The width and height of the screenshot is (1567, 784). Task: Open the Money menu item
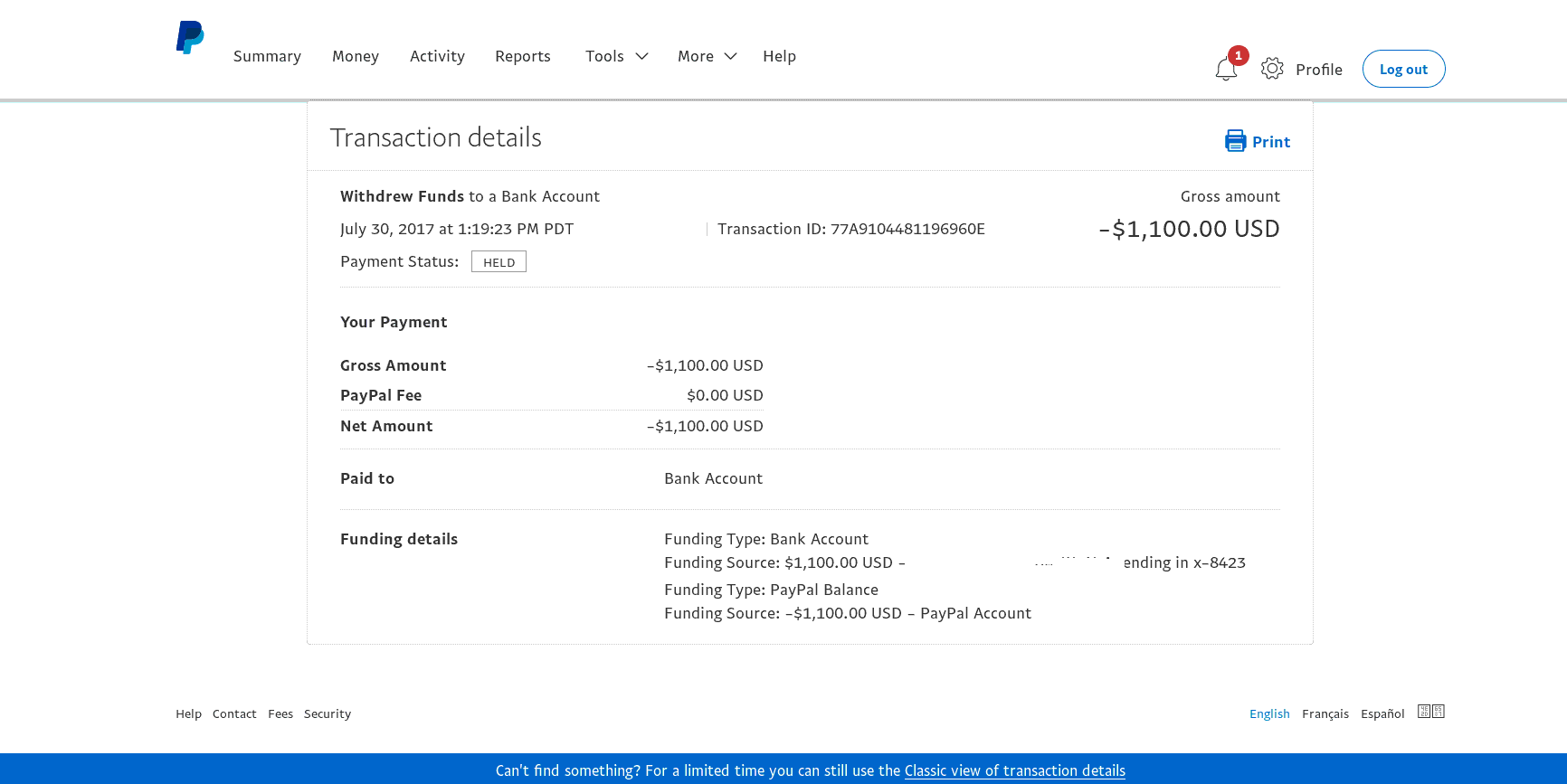(x=356, y=56)
